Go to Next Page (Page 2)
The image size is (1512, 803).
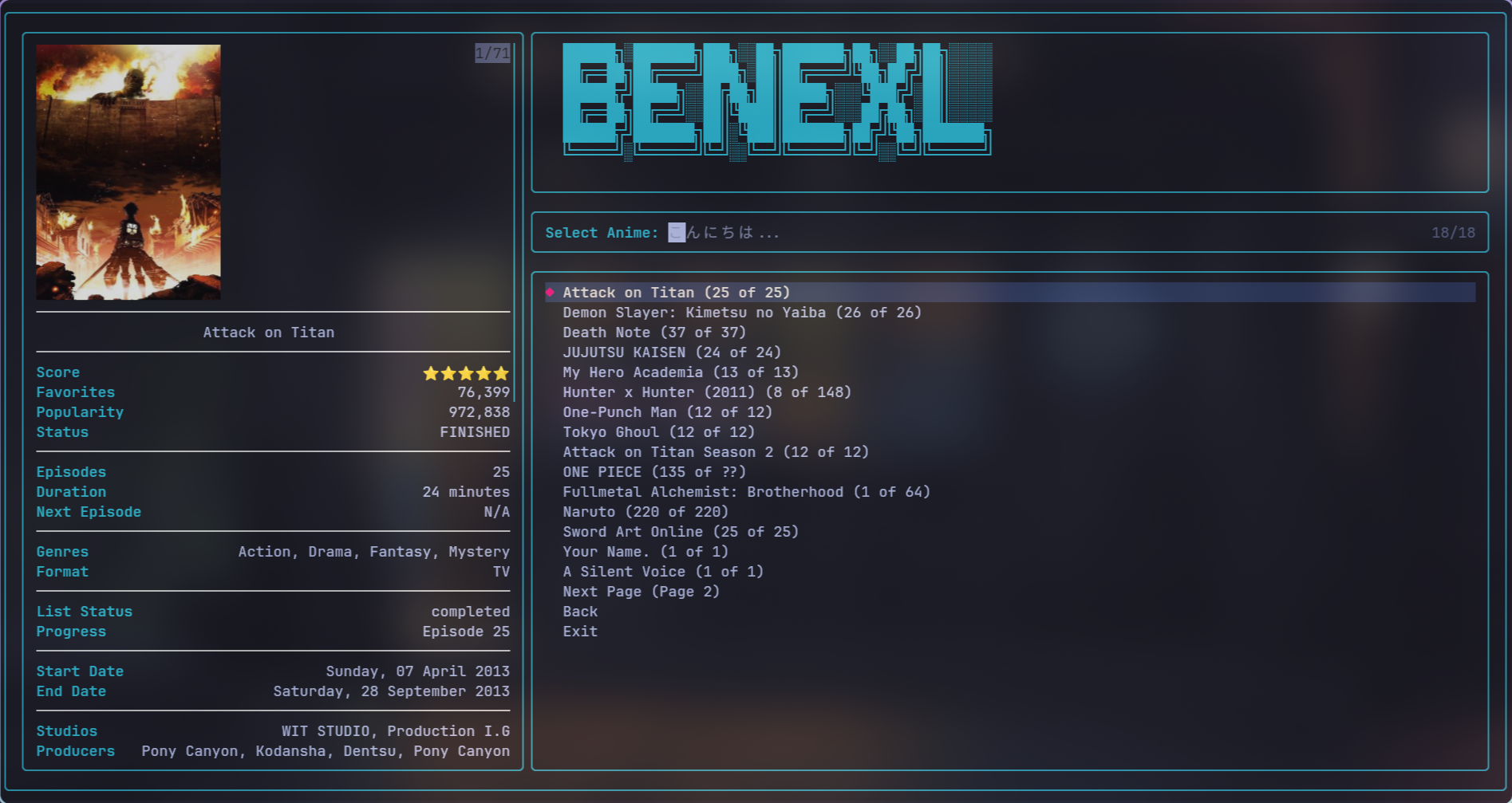(642, 592)
